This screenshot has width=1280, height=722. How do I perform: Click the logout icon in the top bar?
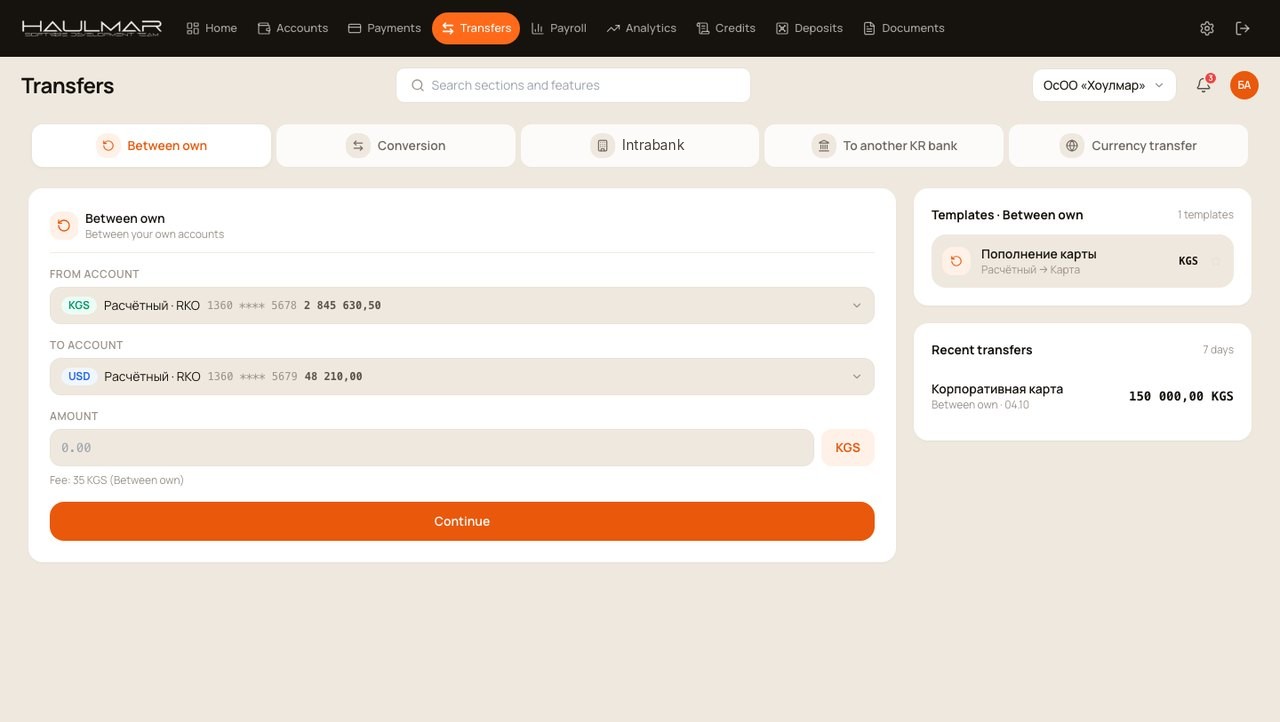tap(1243, 28)
